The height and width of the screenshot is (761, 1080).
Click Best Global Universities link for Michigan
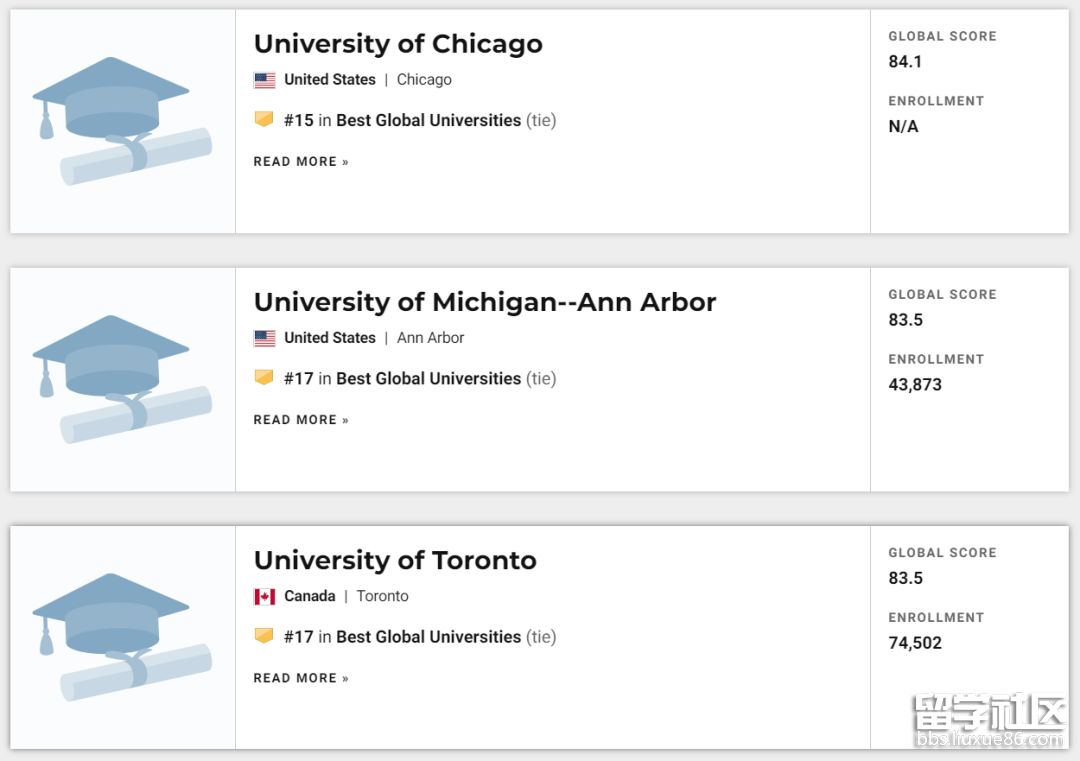428,378
